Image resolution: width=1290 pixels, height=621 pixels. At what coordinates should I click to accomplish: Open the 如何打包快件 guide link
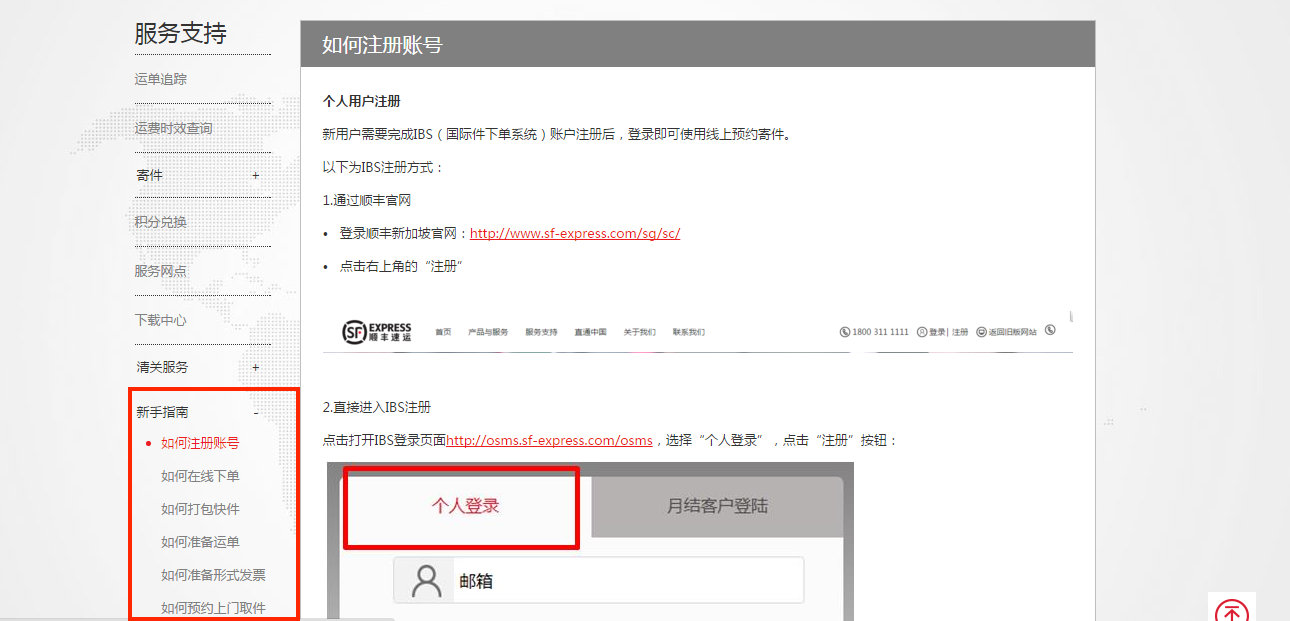click(x=200, y=509)
